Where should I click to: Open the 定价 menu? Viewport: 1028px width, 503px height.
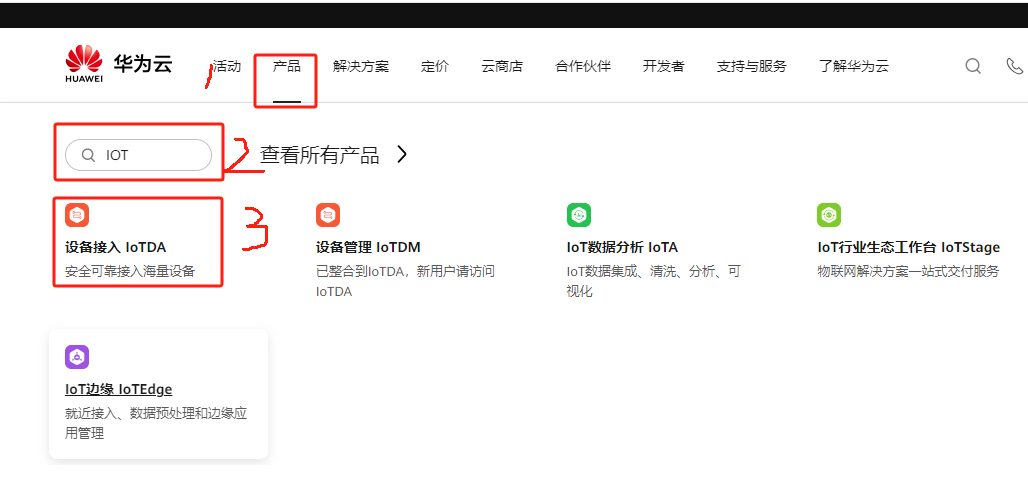pos(435,66)
